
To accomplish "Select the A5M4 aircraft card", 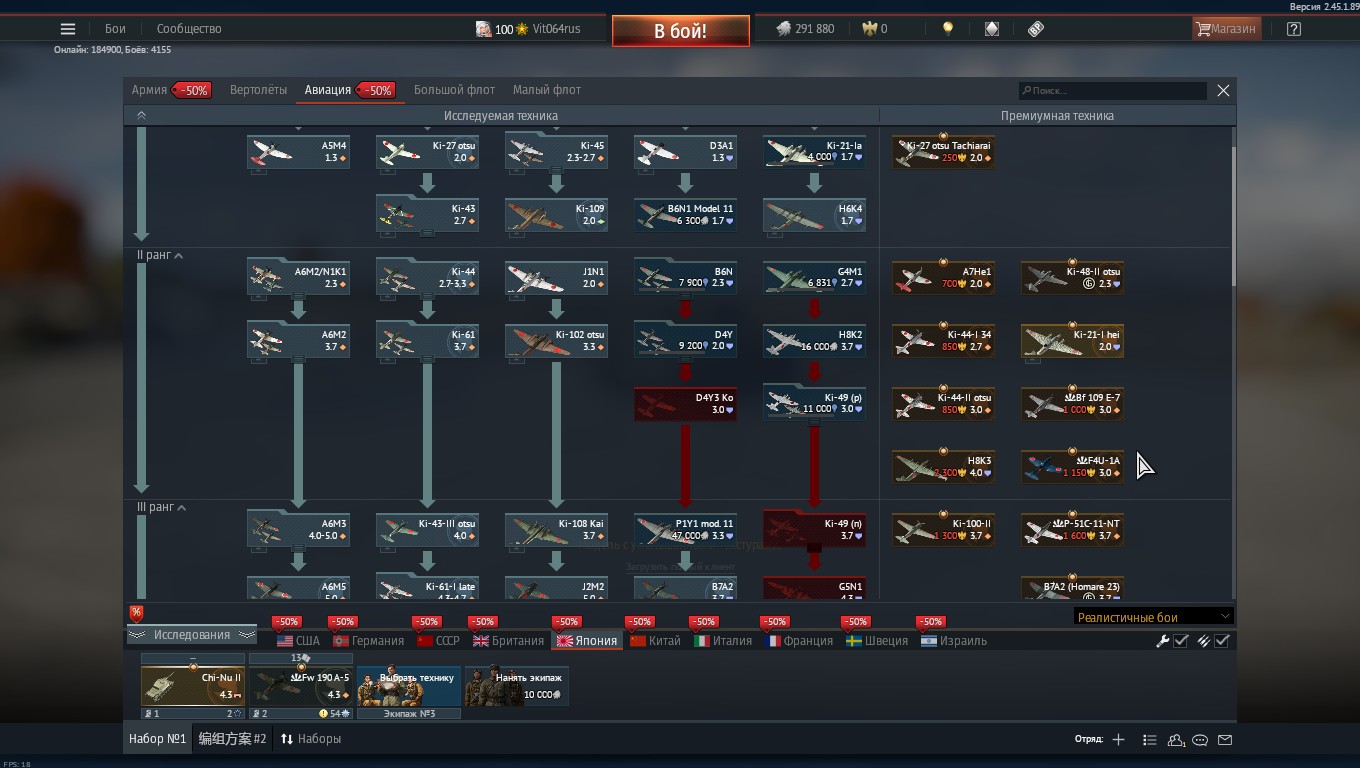I will click(298, 152).
